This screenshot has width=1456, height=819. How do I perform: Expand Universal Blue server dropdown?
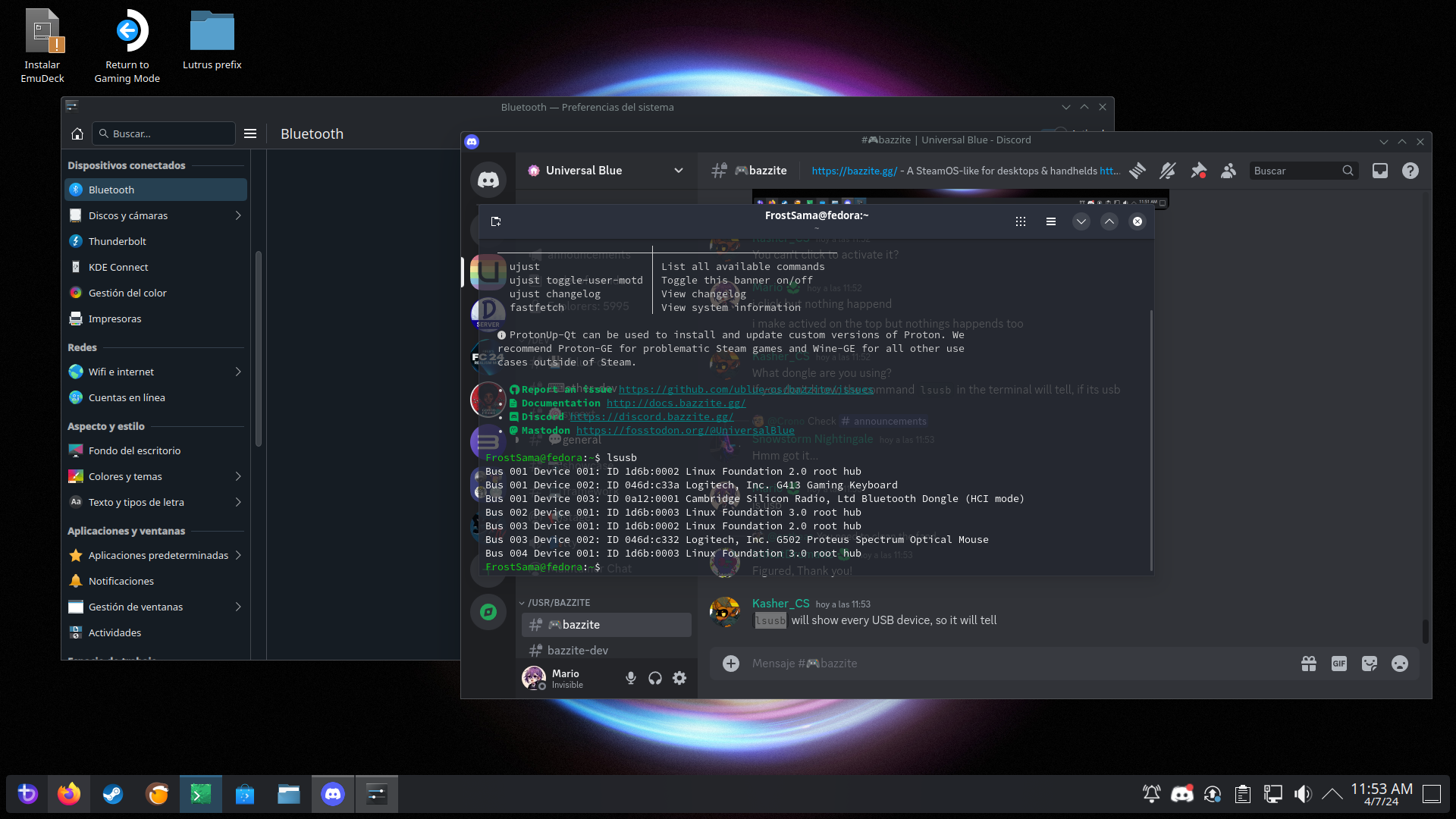pyautogui.click(x=679, y=171)
